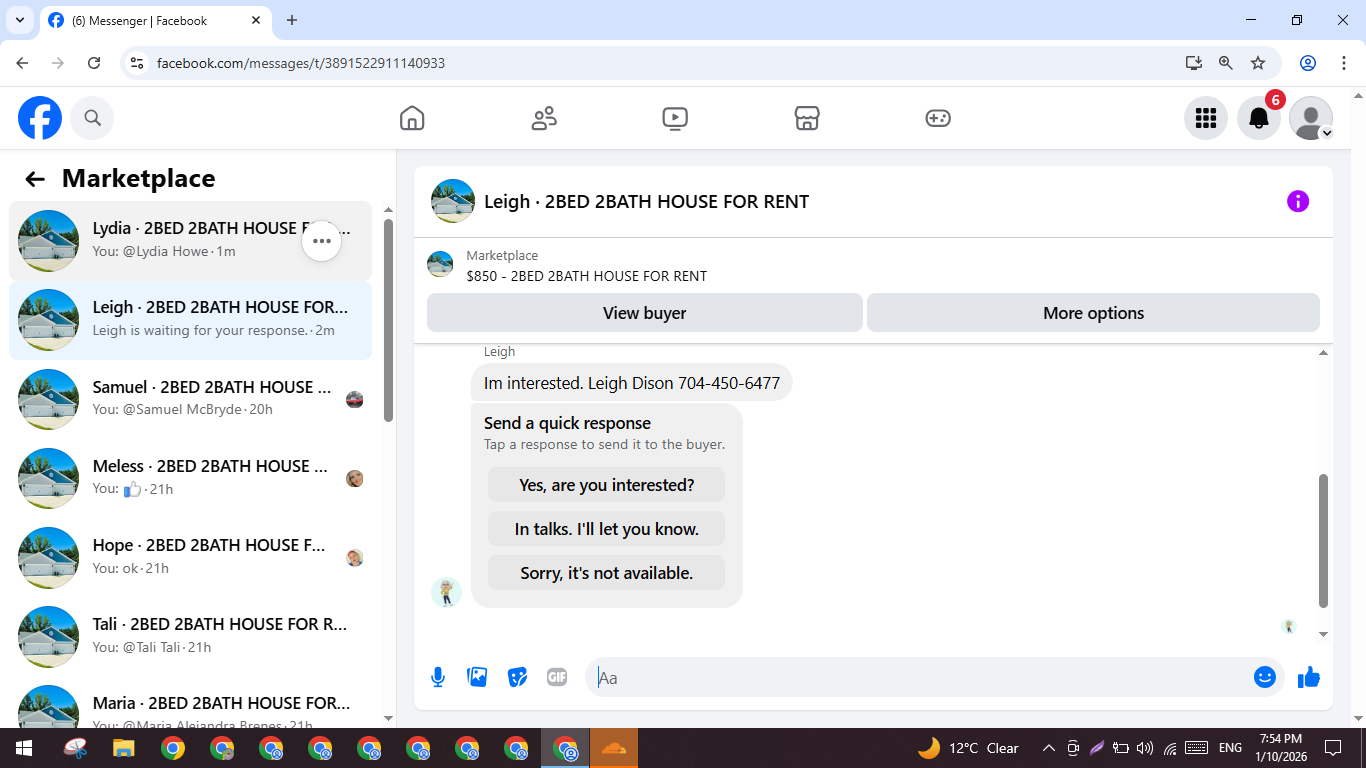Click the conversation list scroll-down arrow
Viewport: 1366px width, 768px height.
click(389, 717)
